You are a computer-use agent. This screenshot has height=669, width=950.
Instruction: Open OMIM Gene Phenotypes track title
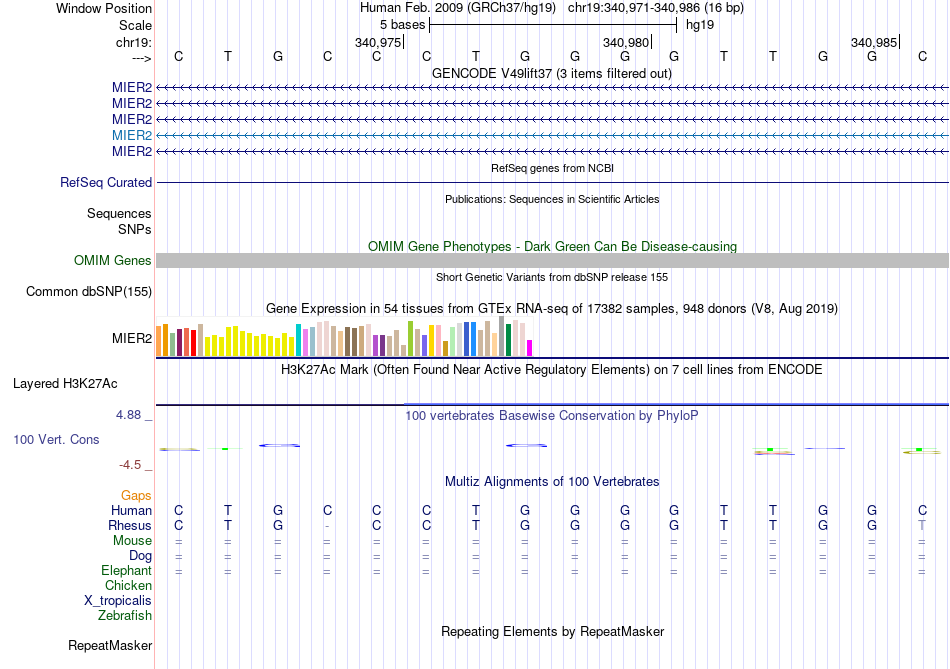point(552,246)
